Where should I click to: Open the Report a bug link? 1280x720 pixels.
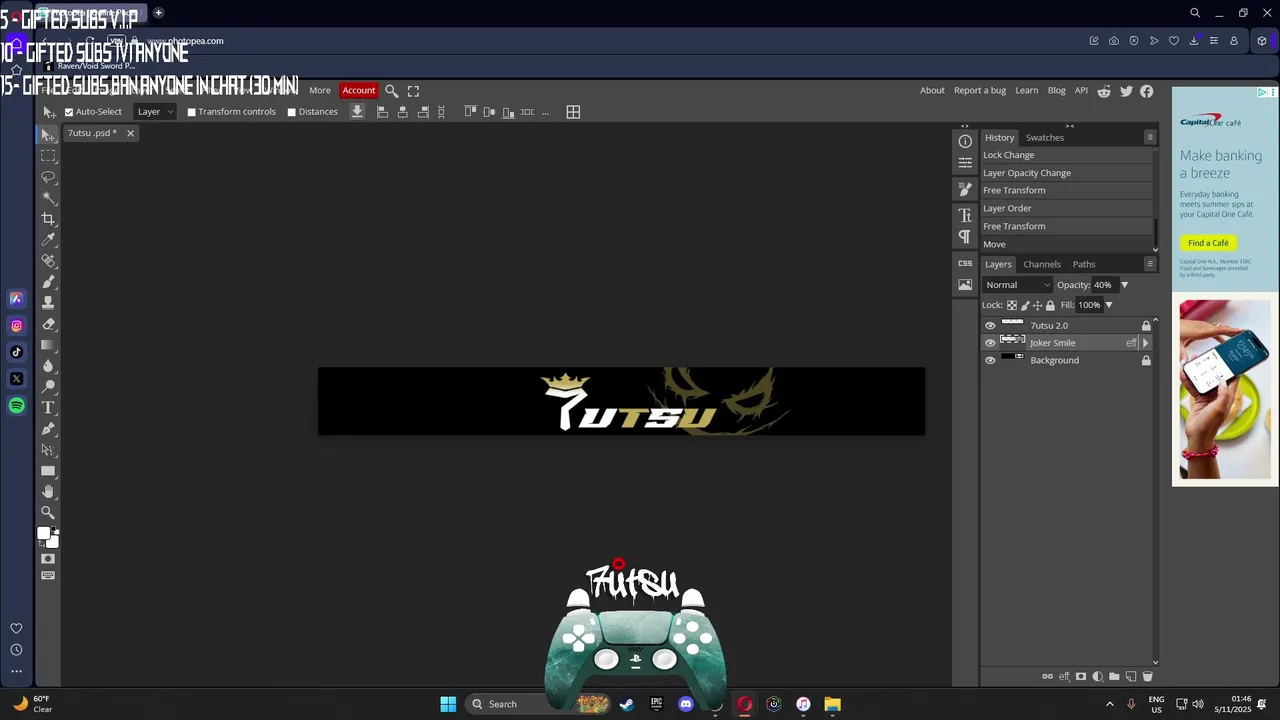[980, 90]
